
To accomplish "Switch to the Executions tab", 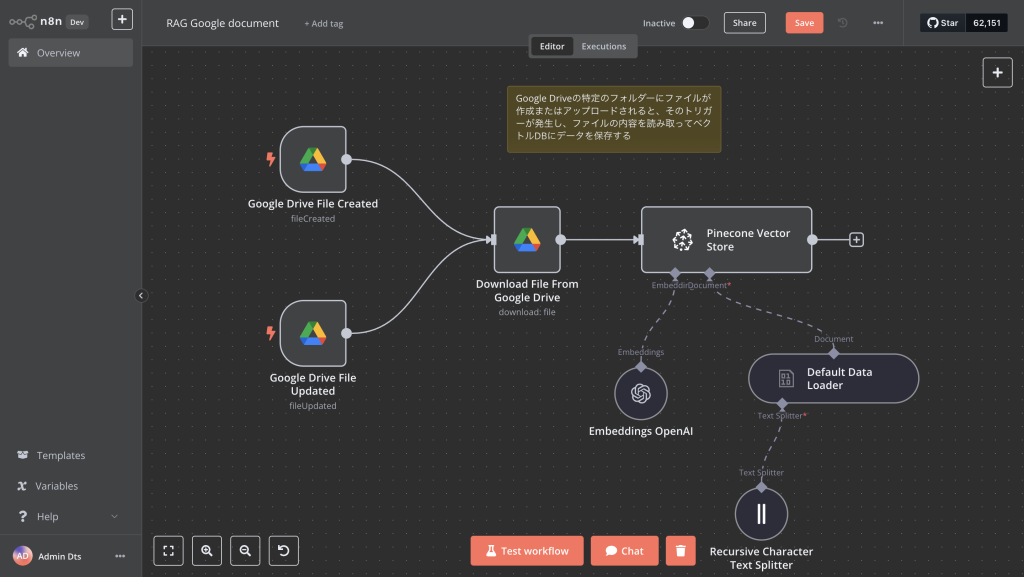I will 603,46.
